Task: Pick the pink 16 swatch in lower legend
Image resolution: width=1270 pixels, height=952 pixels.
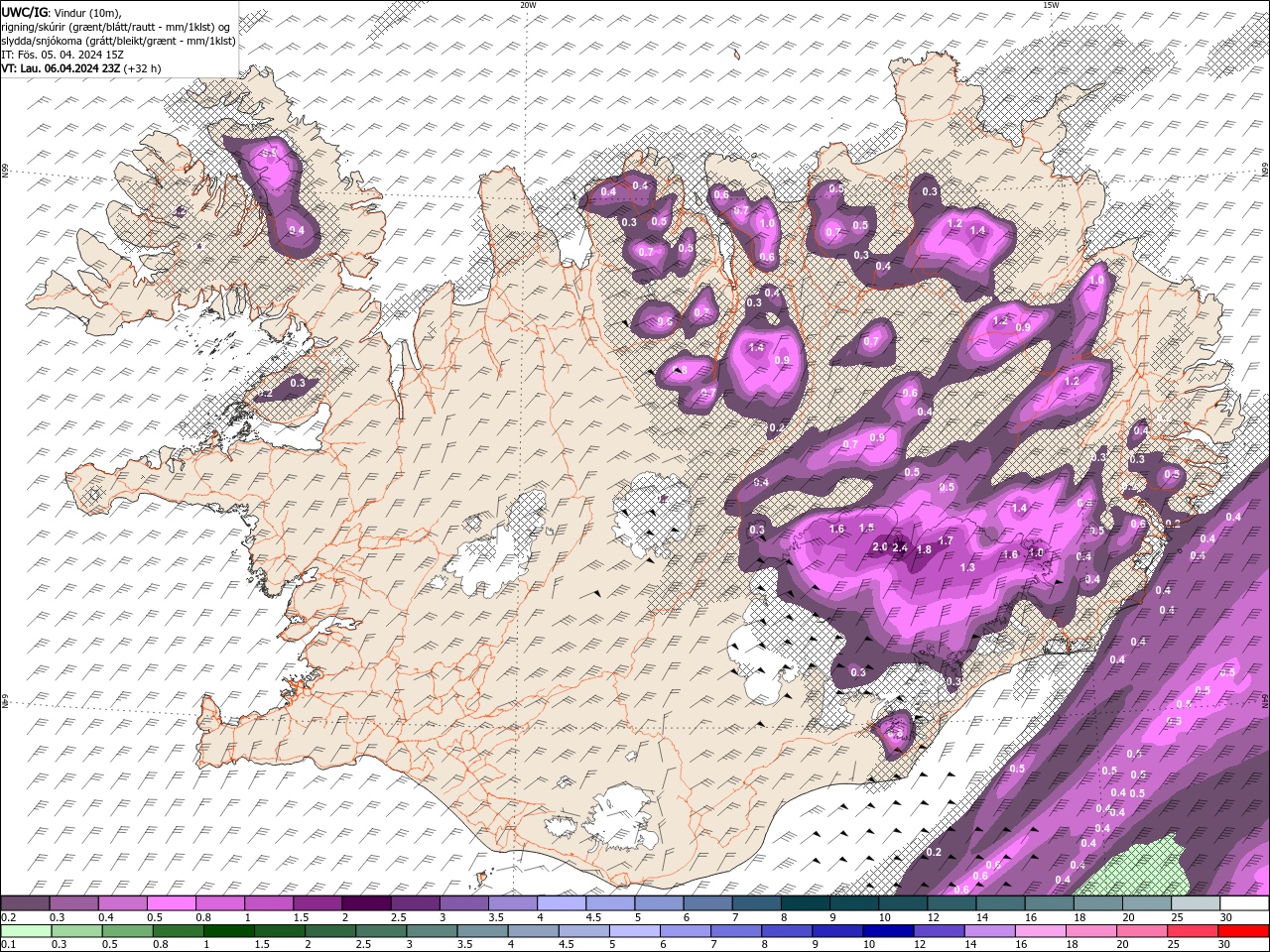Action: point(1039,931)
